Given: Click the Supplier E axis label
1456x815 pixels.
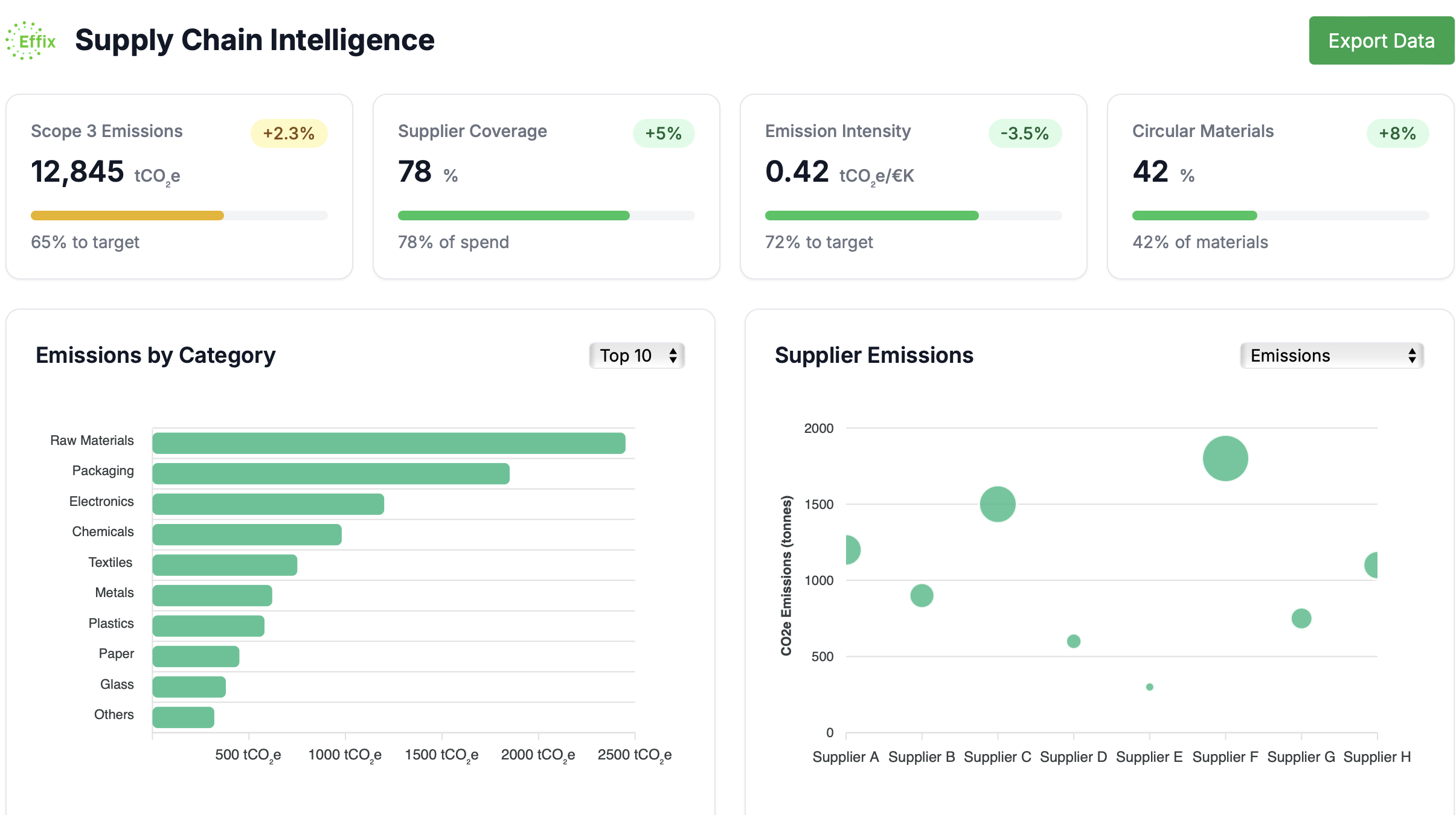Looking at the screenshot, I should tap(1150, 758).
